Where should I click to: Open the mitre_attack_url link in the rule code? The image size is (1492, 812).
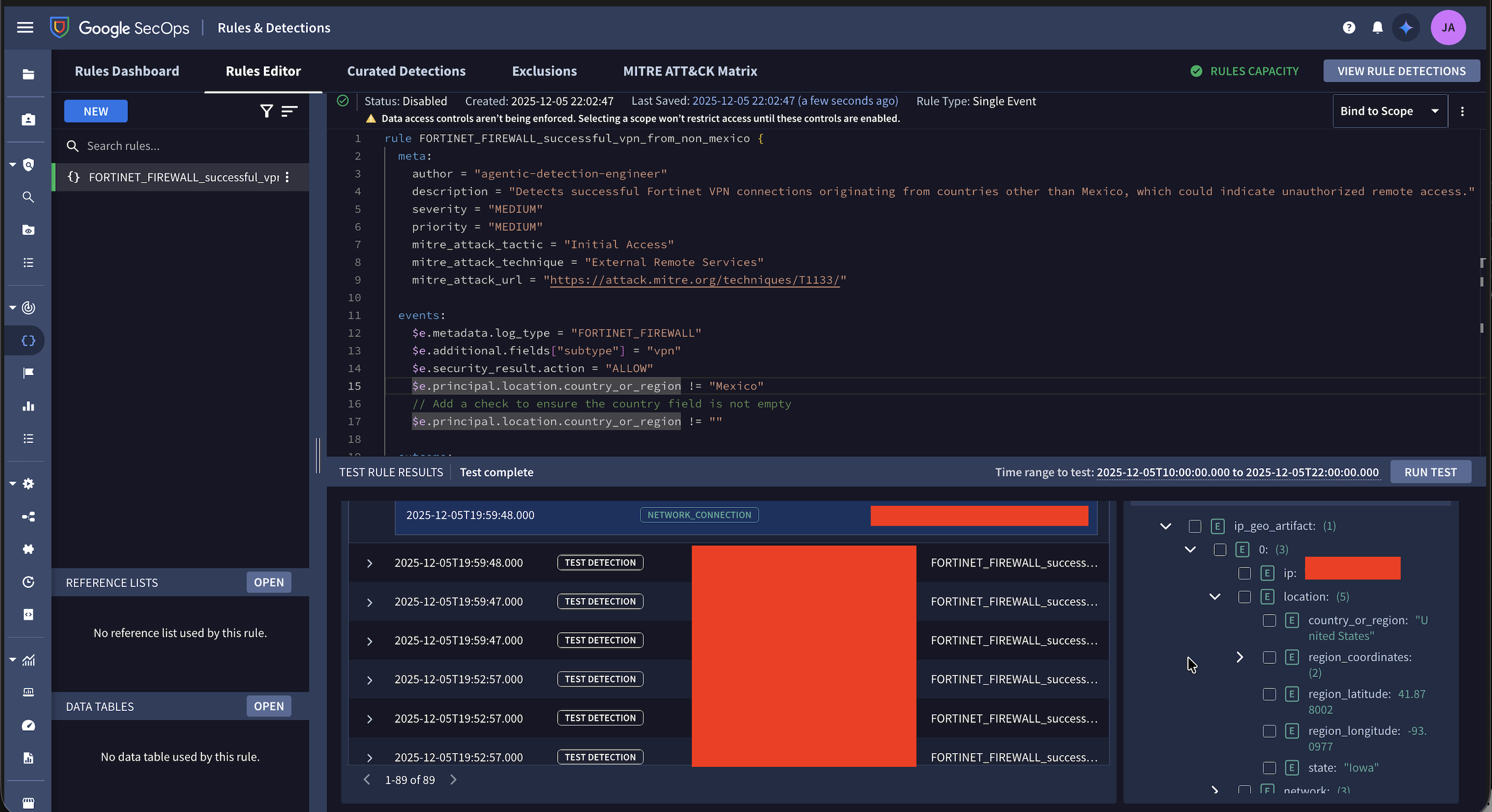[x=694, y=280]
